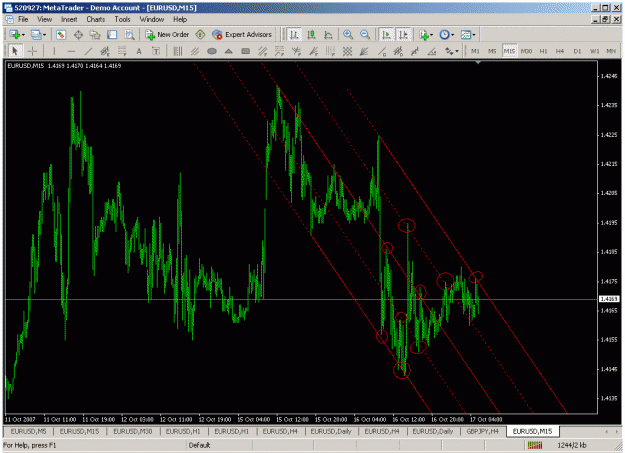Click the New Order button

(167, 35)
